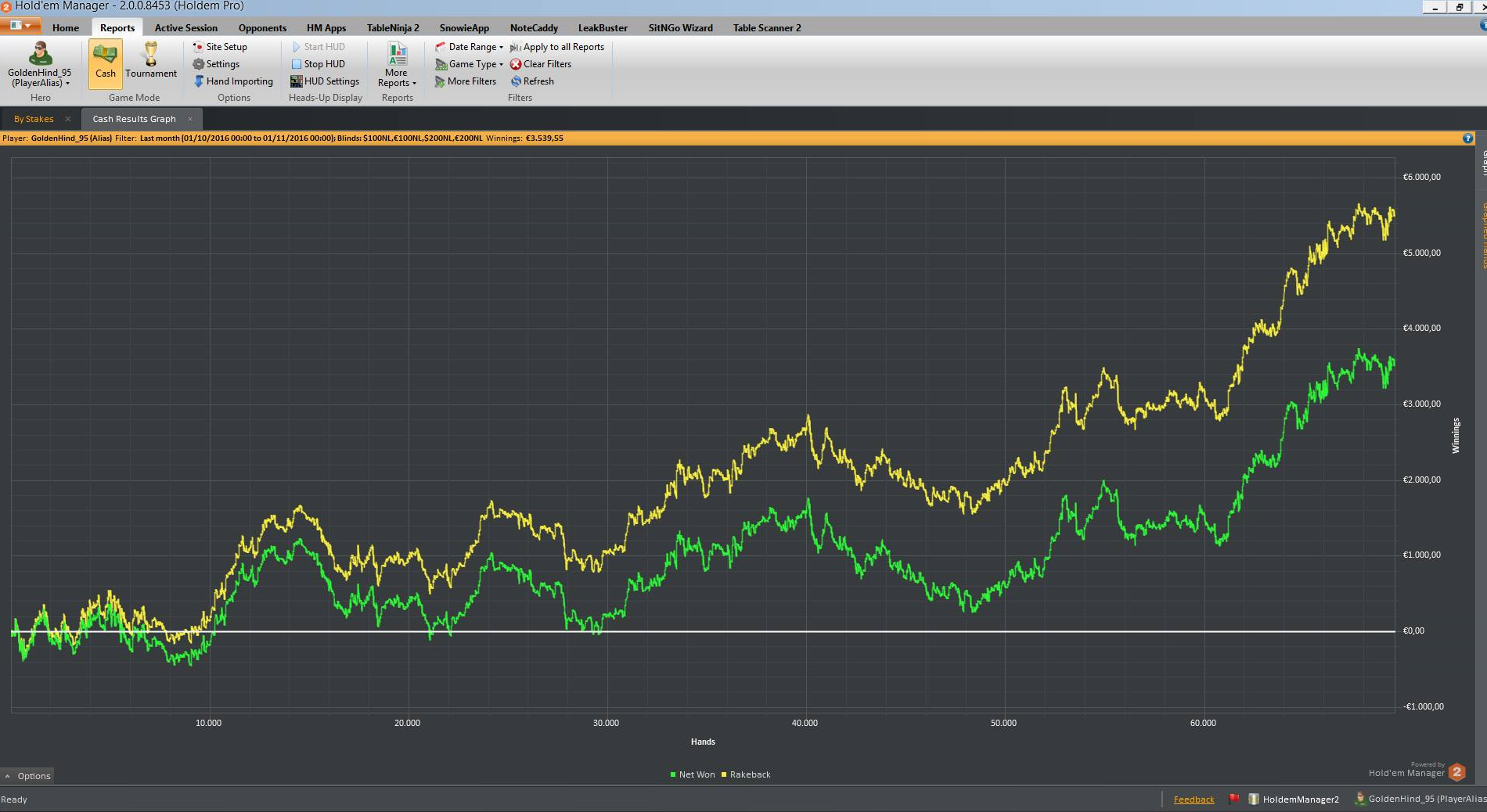Screen dimensions: 1487x812
Task: Toggle Net Won legend series
Action: (693, 774)
